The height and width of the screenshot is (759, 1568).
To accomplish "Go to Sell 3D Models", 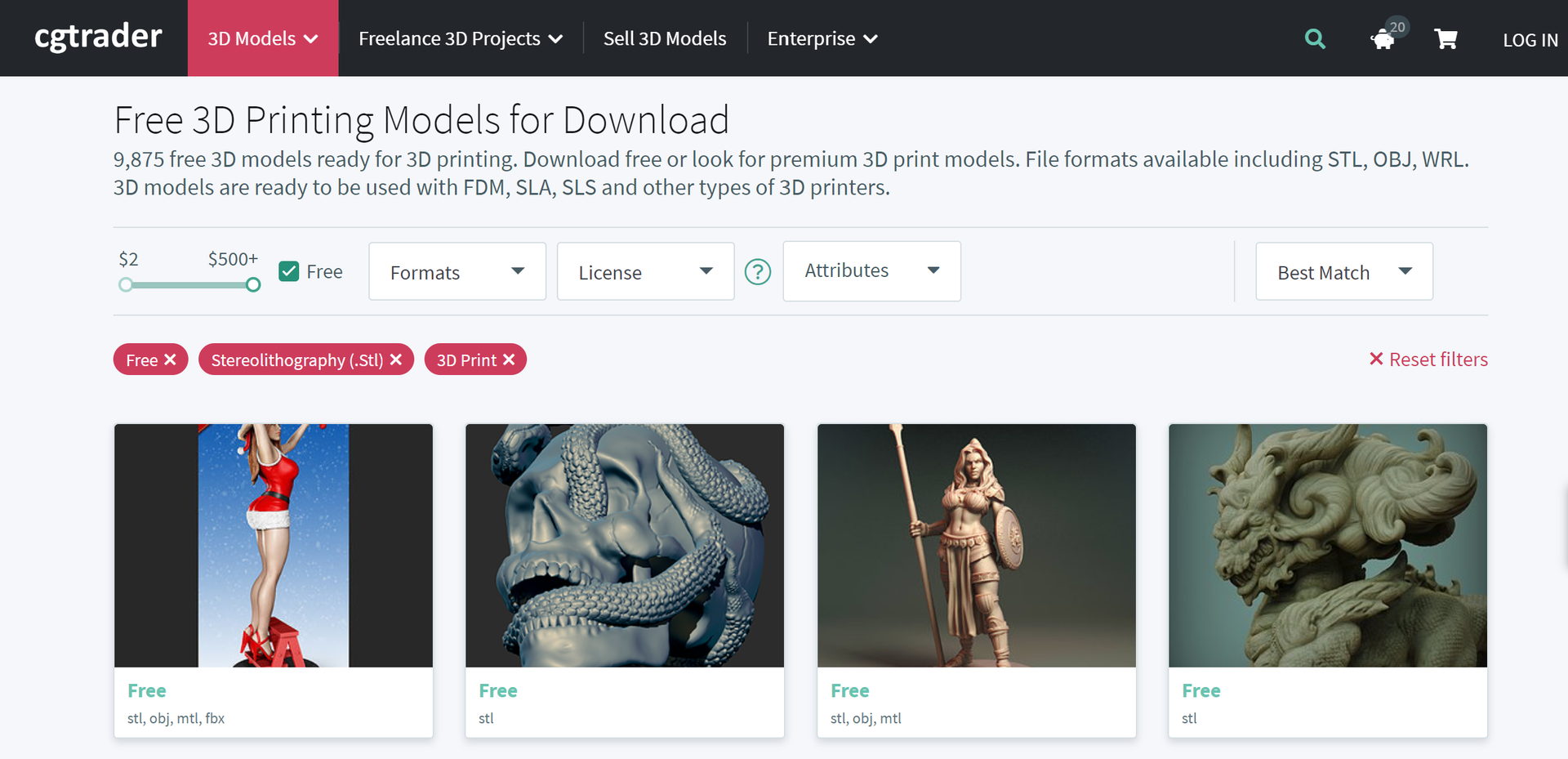I will click(x=665, y=38).
